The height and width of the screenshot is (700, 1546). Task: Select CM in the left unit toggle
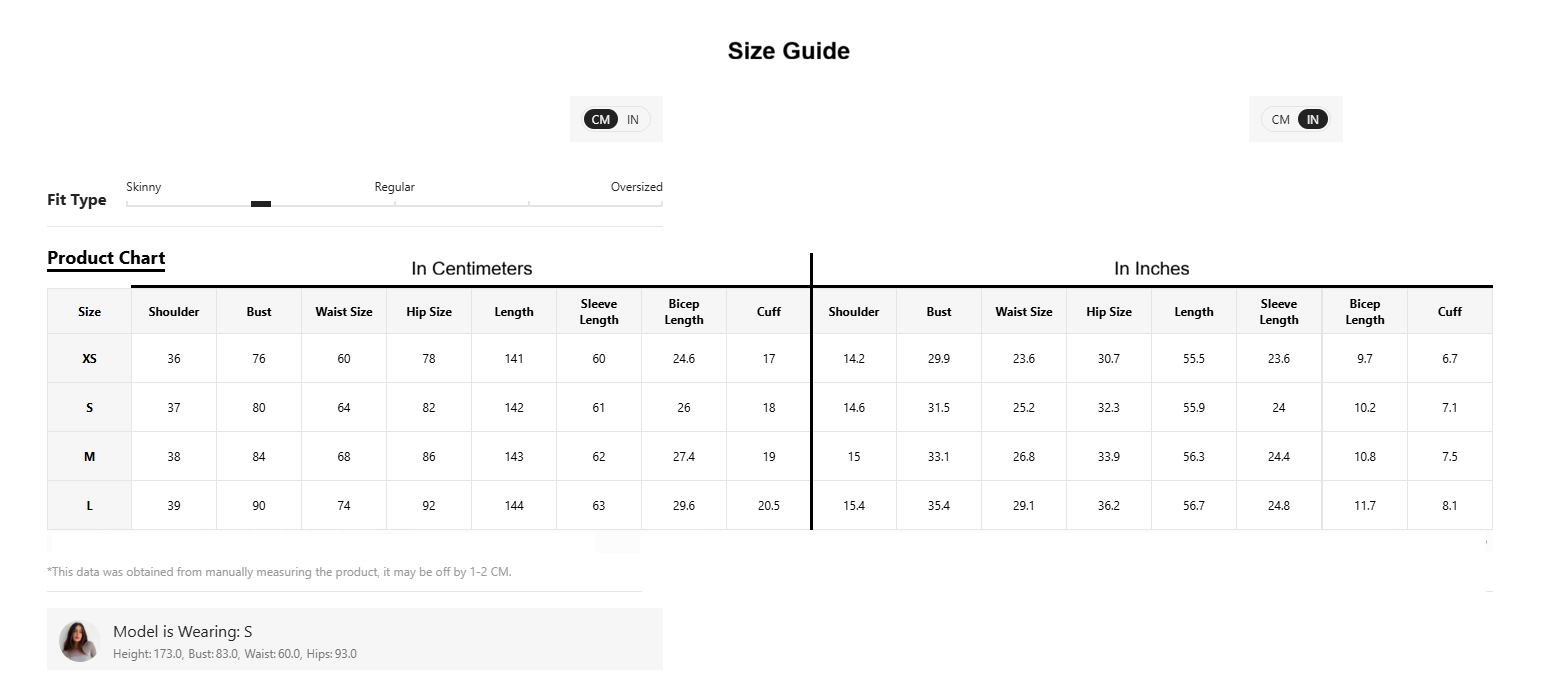[601, 120]
